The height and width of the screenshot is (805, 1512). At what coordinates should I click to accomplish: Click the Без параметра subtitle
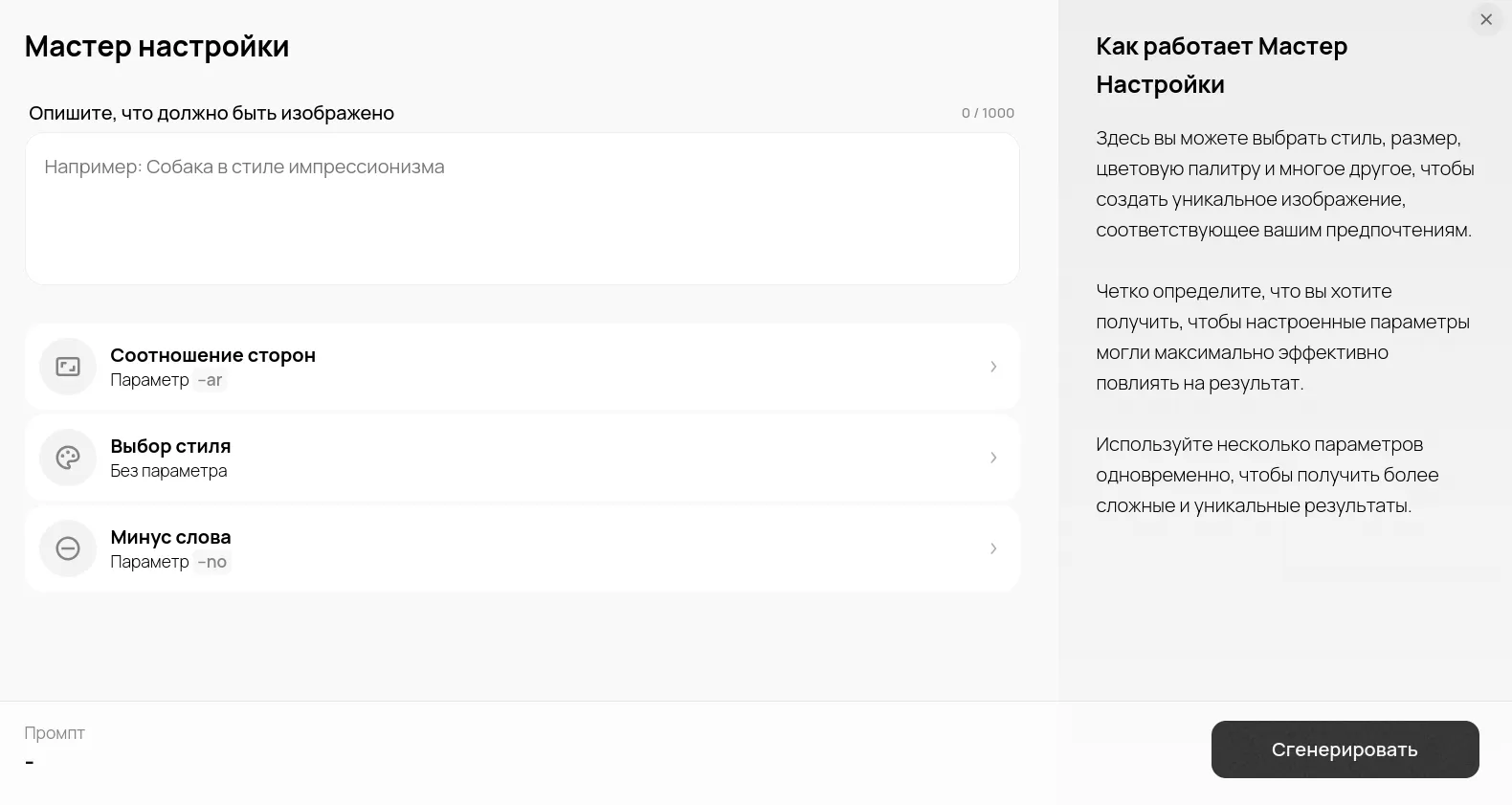click(168, 471)
